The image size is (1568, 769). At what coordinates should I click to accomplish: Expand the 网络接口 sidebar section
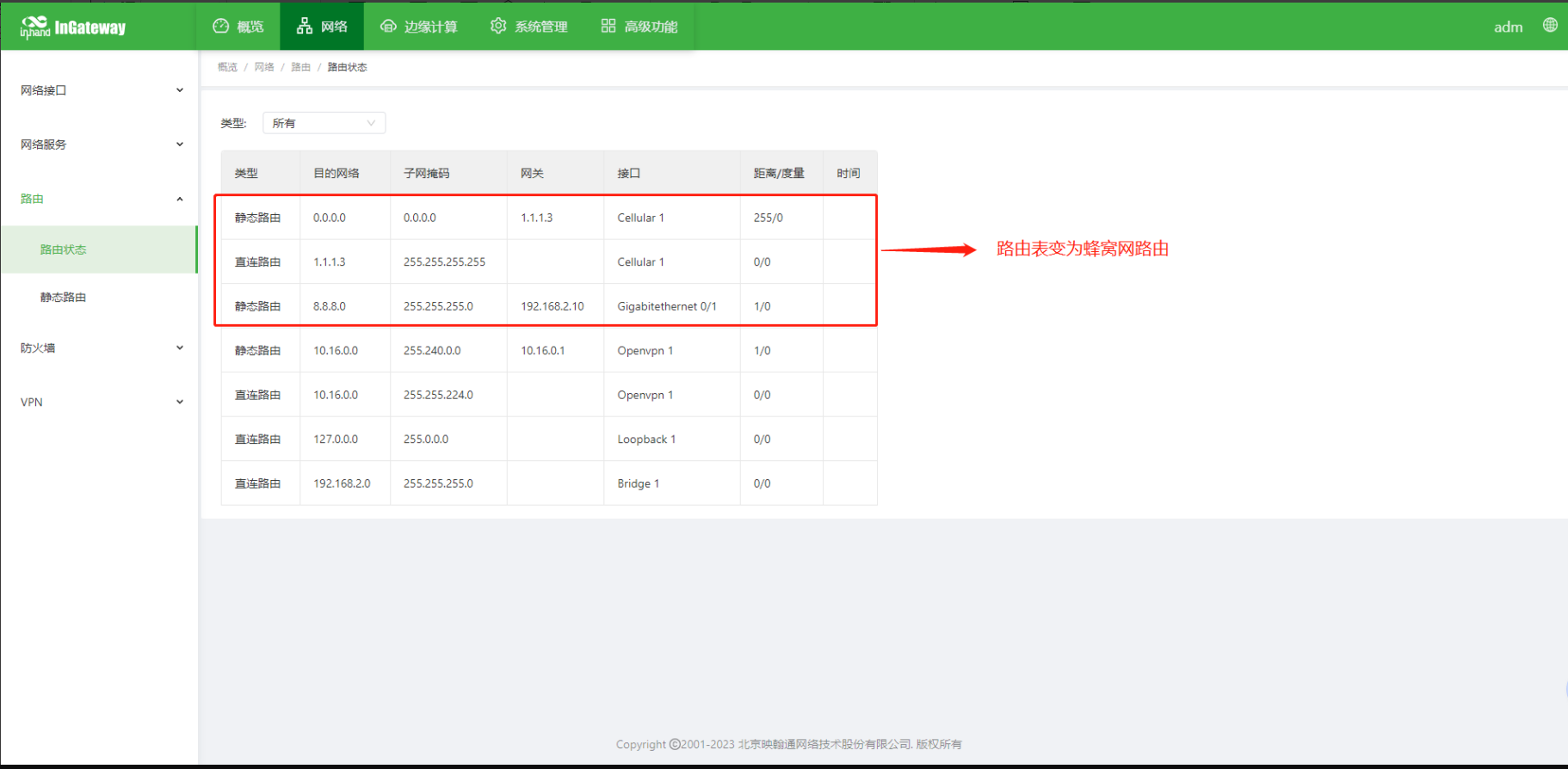pyautogui.click(x=99, y=90)
